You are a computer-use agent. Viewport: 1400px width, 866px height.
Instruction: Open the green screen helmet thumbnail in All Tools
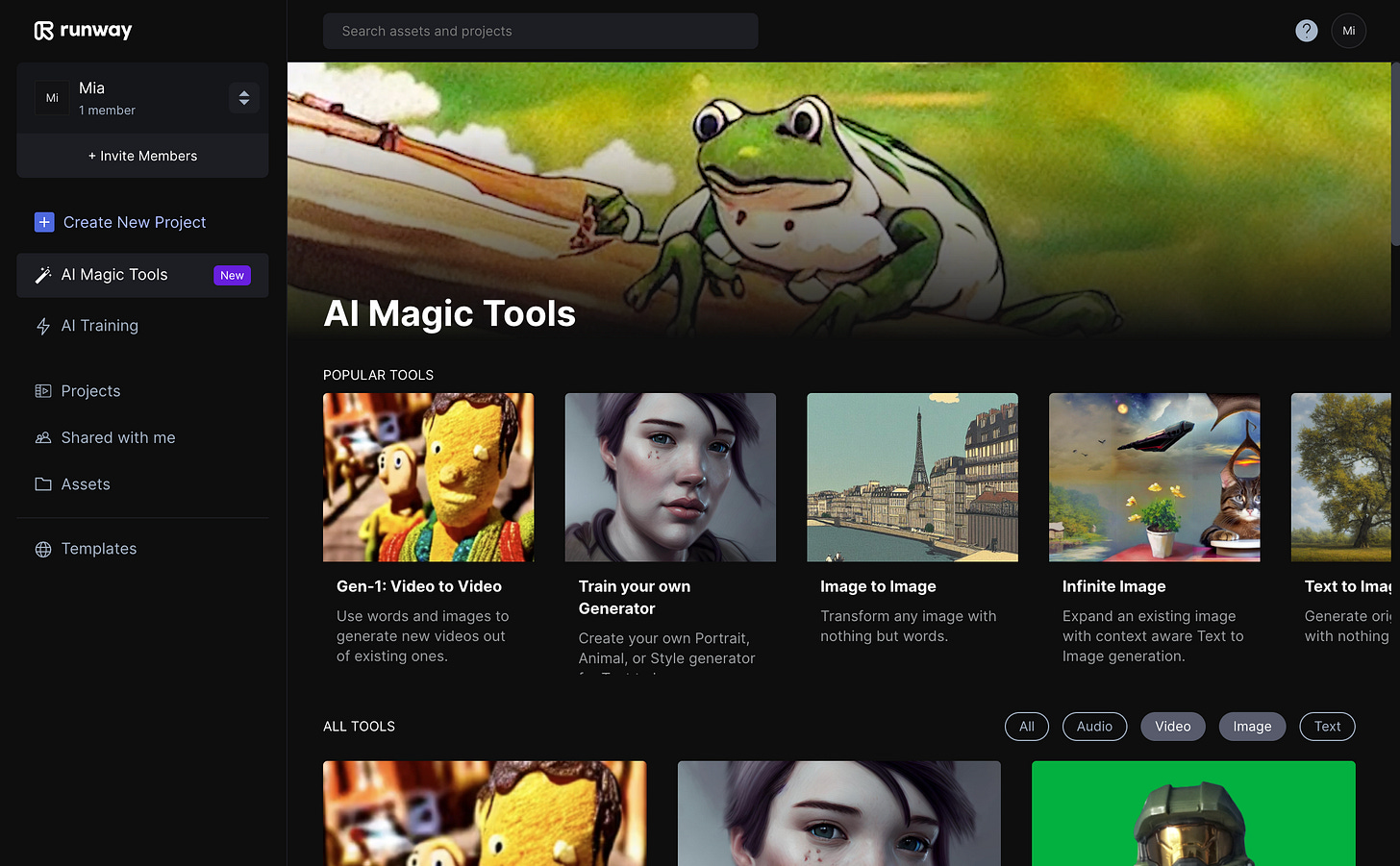[1193, 814]
